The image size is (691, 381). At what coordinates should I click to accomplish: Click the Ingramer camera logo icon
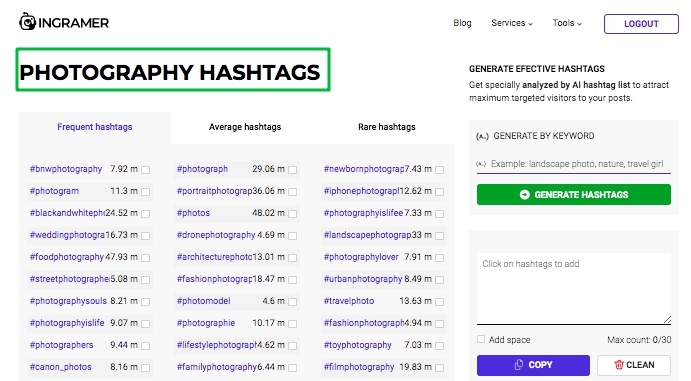pyautogui.click(x=27, y=22)
